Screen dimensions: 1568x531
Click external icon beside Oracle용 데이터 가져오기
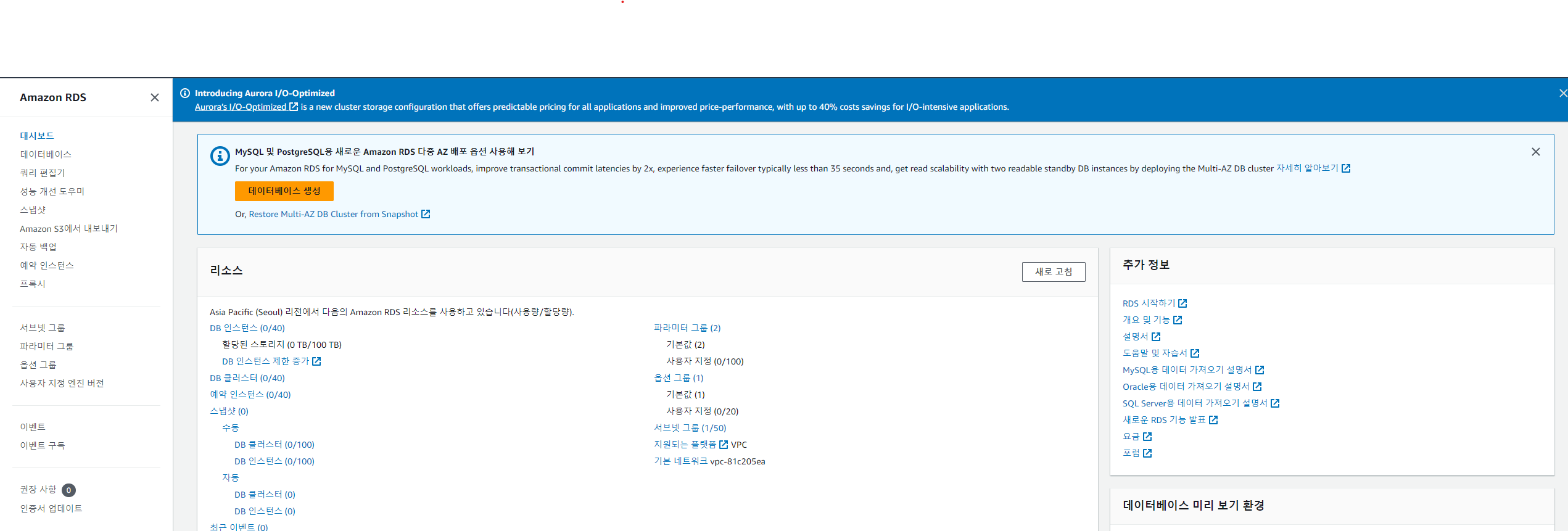coord(1257,387)
